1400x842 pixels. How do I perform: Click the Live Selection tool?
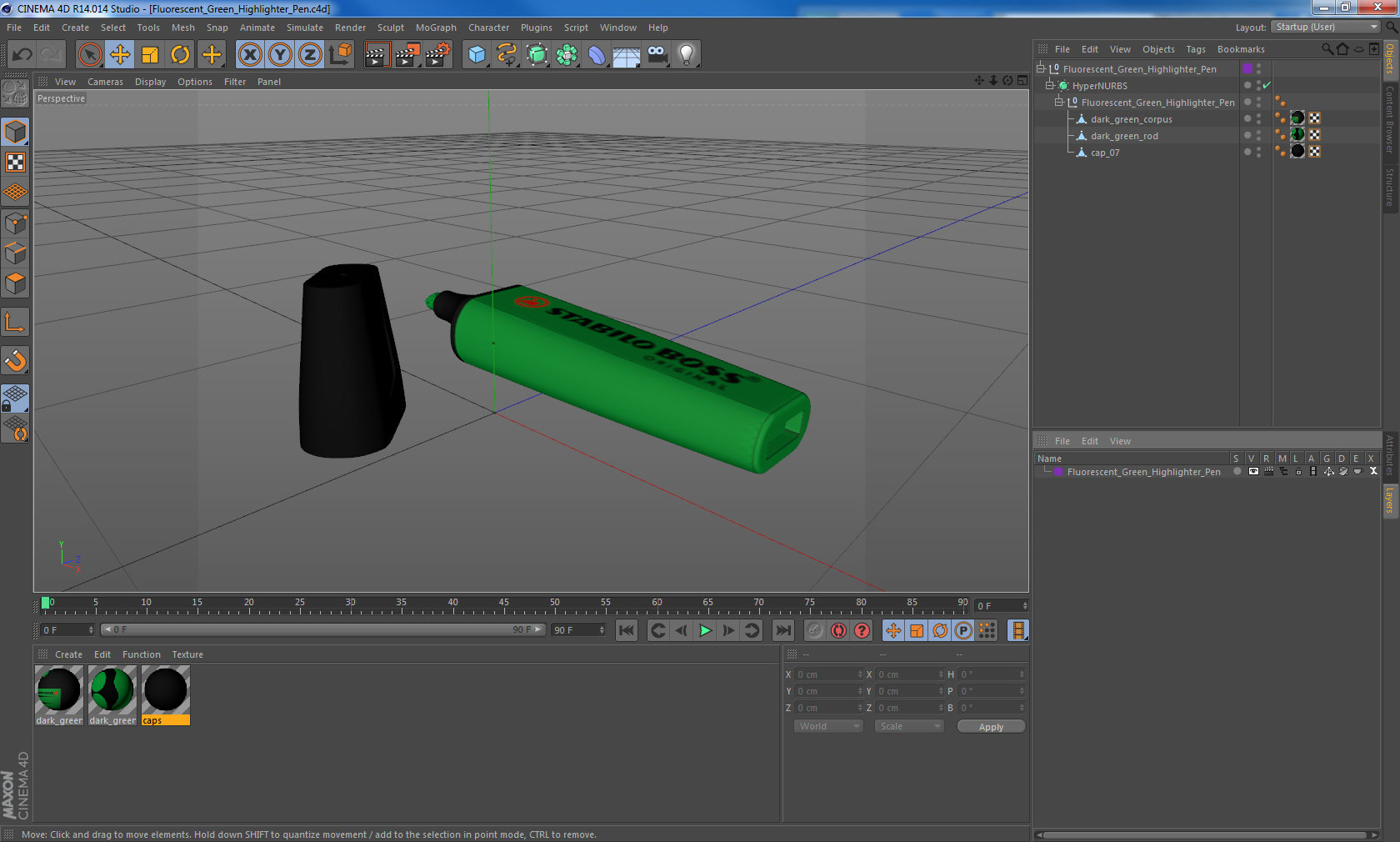(90, 55)
